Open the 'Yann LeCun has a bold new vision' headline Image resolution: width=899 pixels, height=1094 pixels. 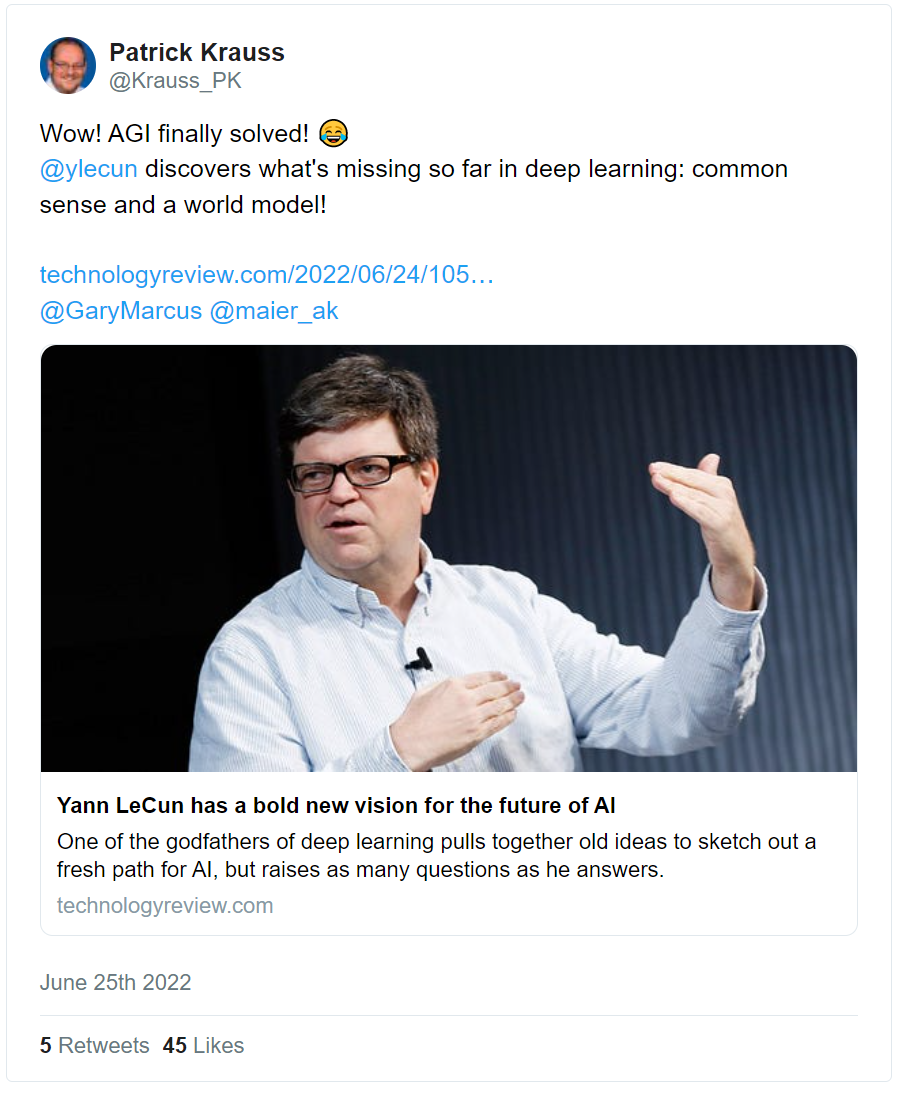(336, 805)
